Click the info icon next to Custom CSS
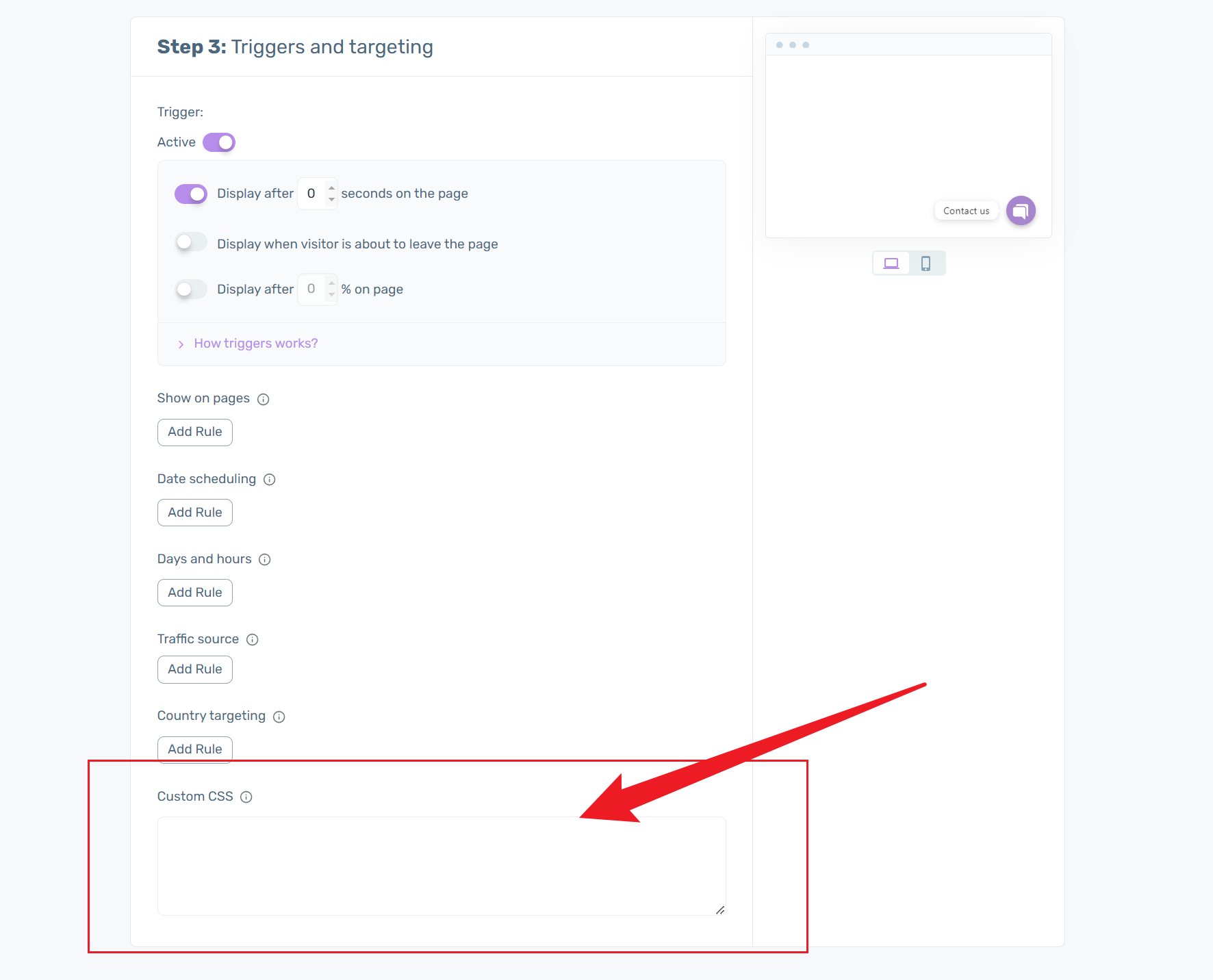 point(246,797)
